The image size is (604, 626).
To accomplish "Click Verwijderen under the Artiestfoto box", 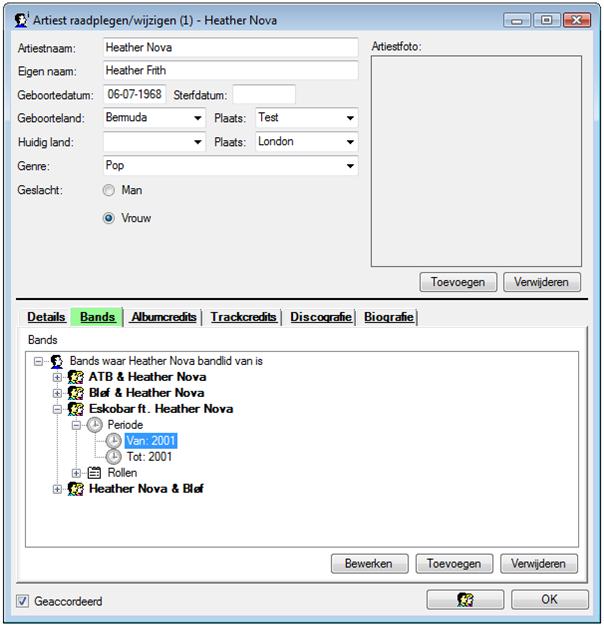I will click(x=541, y=282).
